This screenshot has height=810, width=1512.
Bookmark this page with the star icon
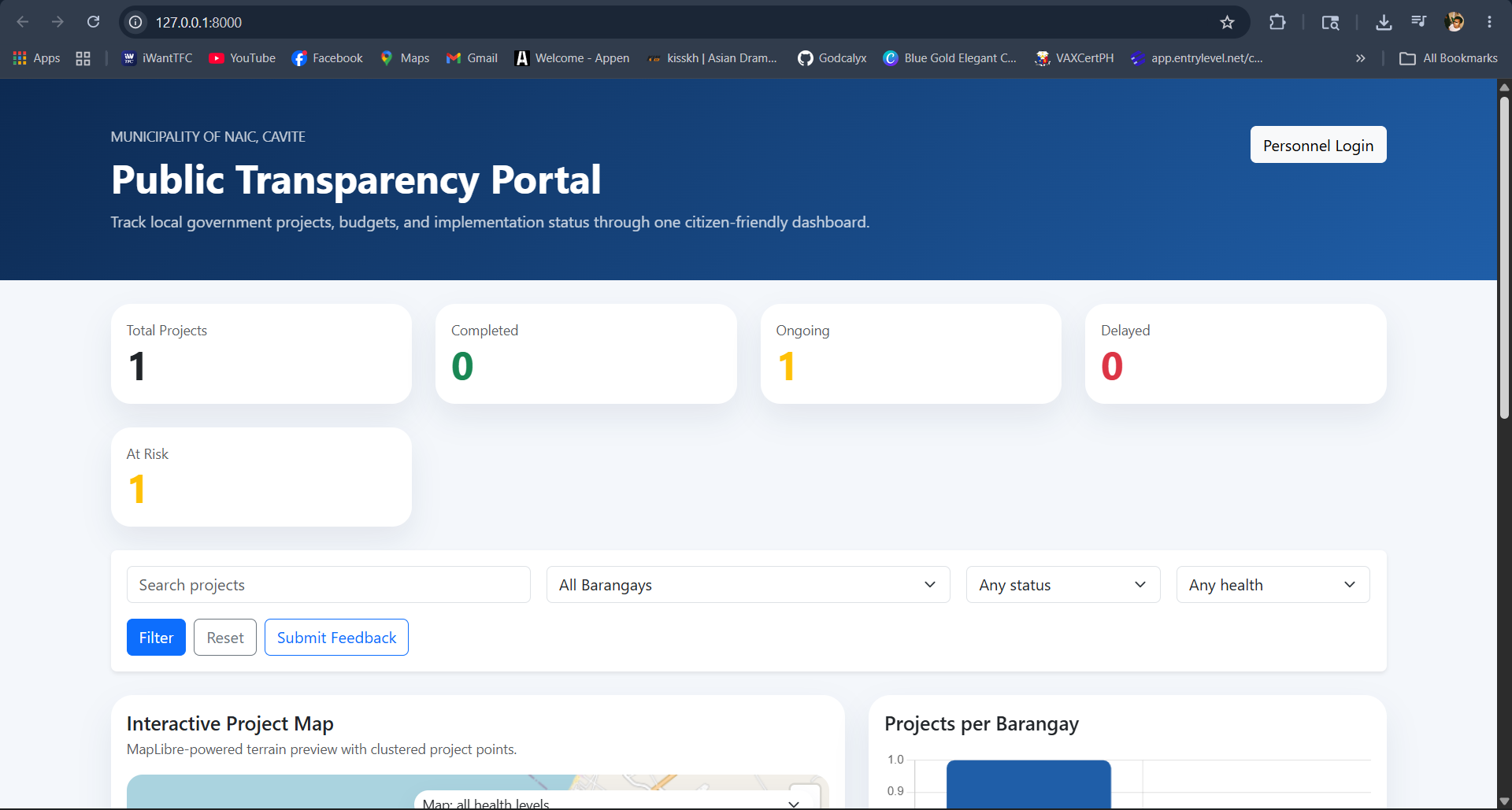[1227, 22]
